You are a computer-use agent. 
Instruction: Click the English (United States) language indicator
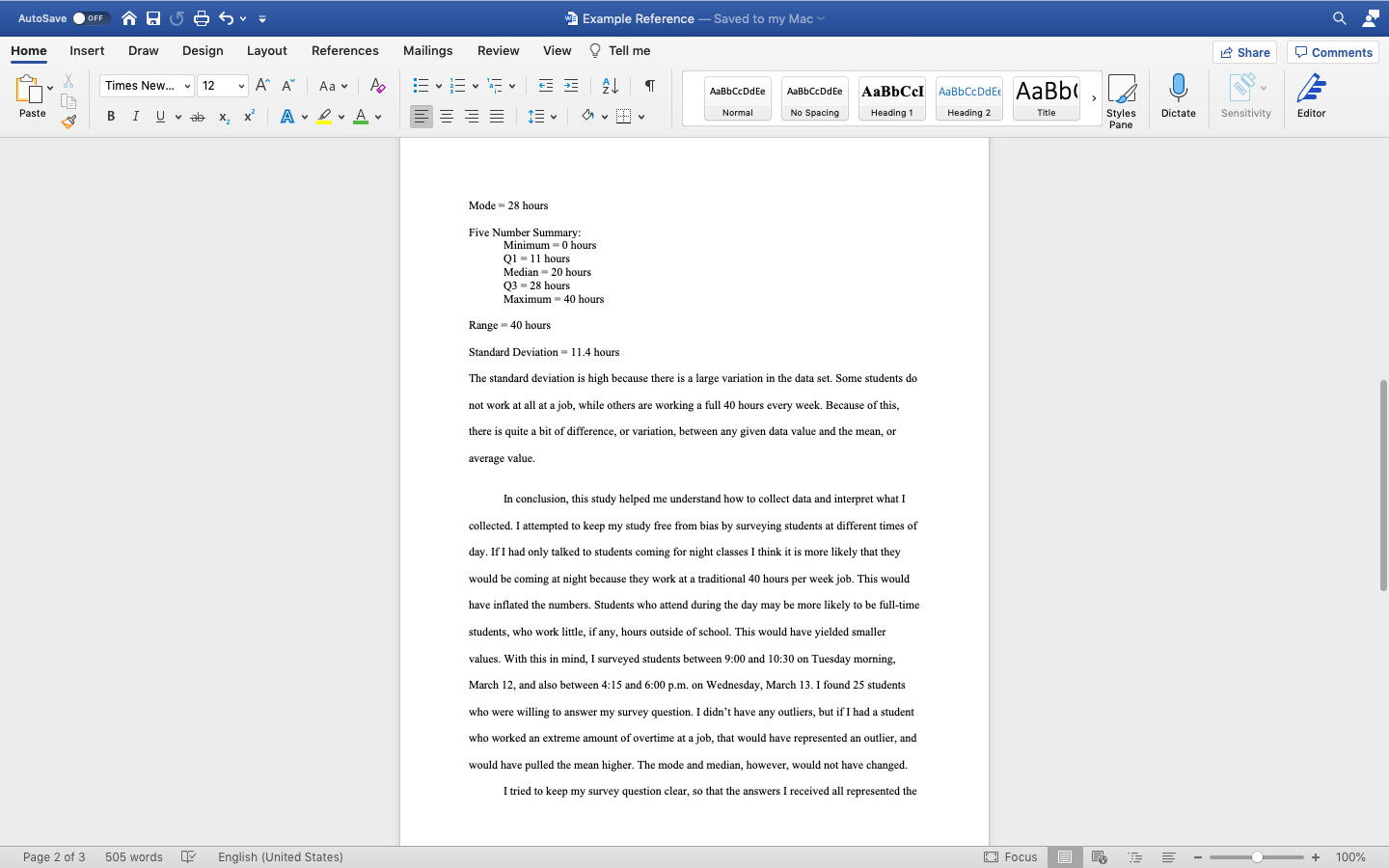281,856
